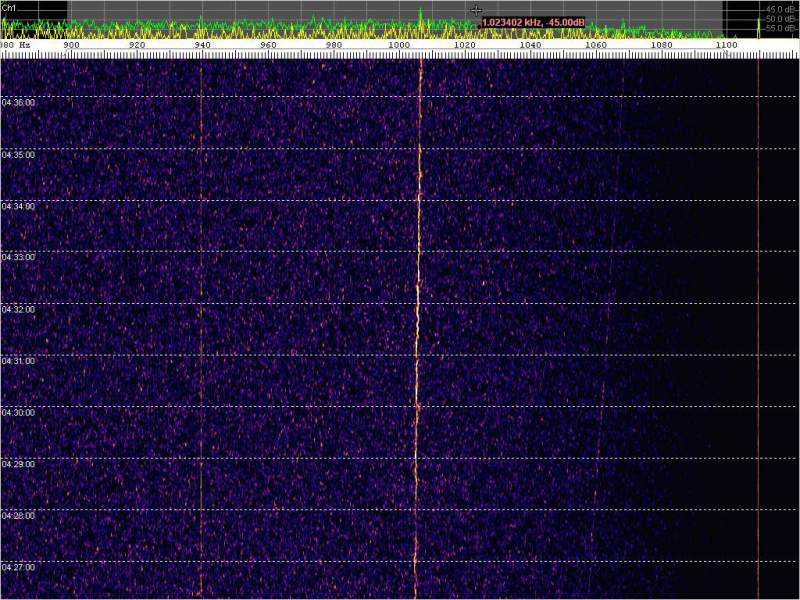Image resolution: width=800 pixels, height=600 pixels.
Task: Click the bright signal trace in the waterfall
Action: point(417,330)
